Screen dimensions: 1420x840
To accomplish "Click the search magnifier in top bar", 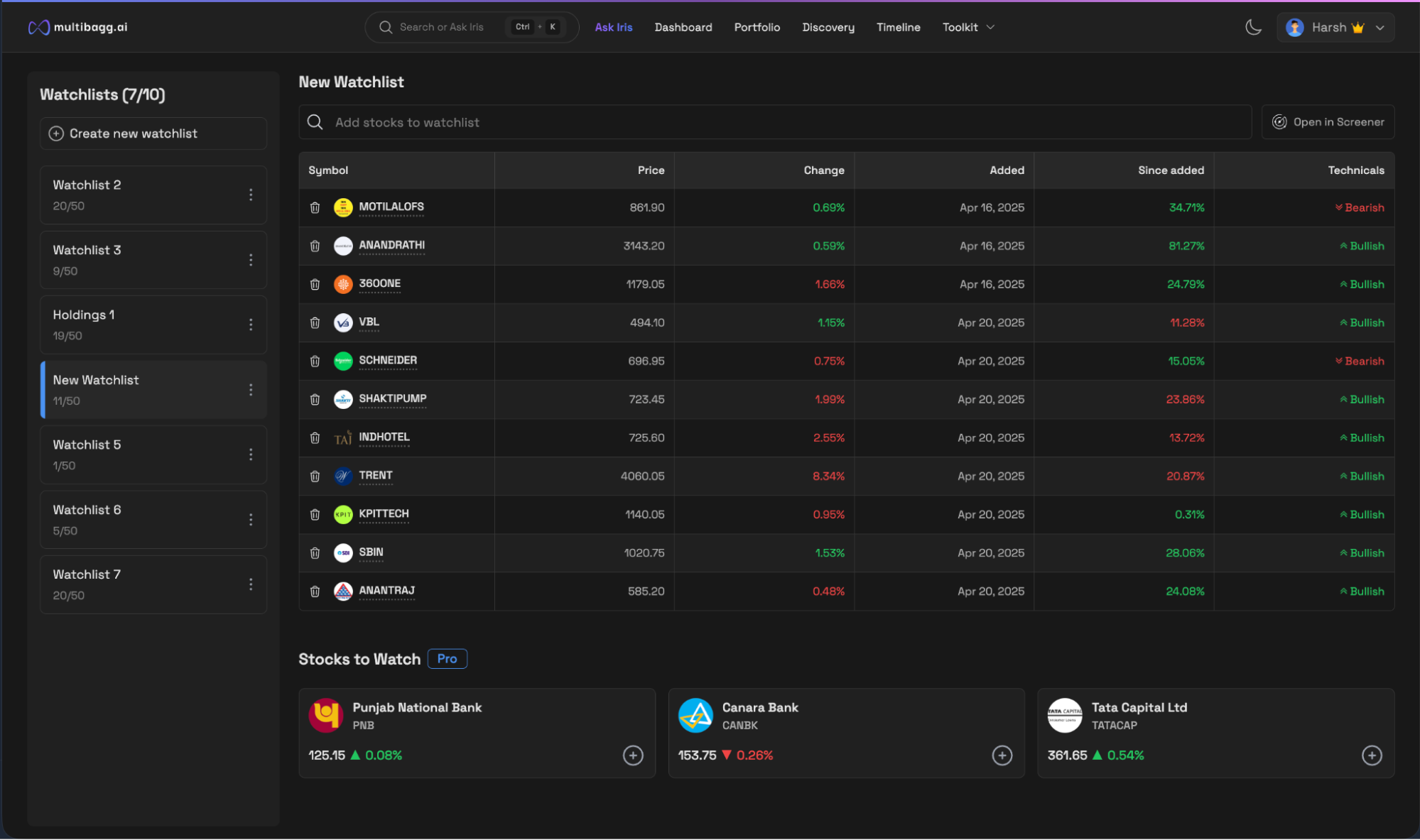I will [x=386, y=27].
